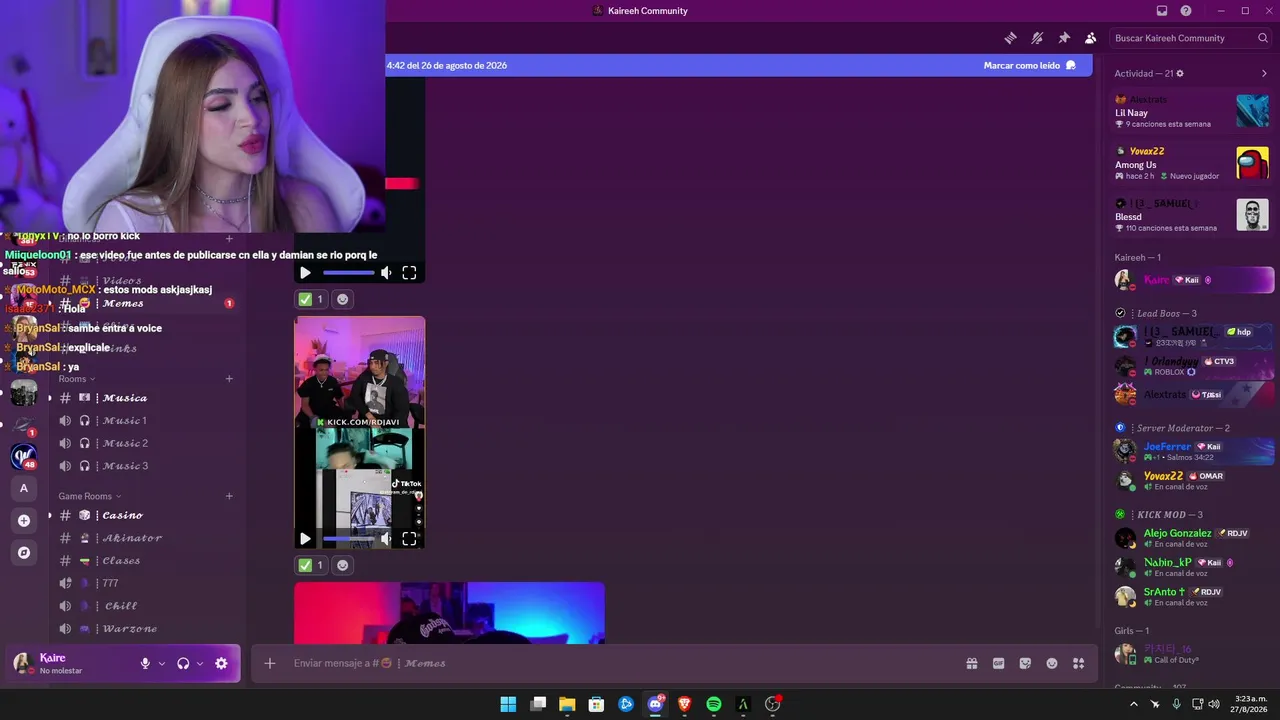Fullscreen the first video attachment
1280x720 pixels.
409,273
